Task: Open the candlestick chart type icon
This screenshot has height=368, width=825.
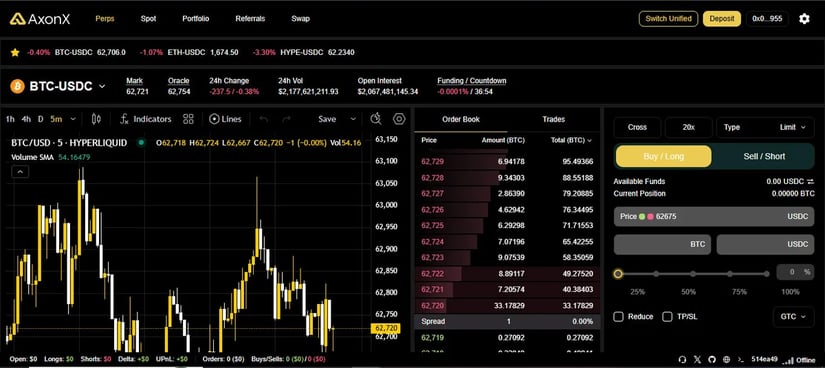Action: pos(96,119)
